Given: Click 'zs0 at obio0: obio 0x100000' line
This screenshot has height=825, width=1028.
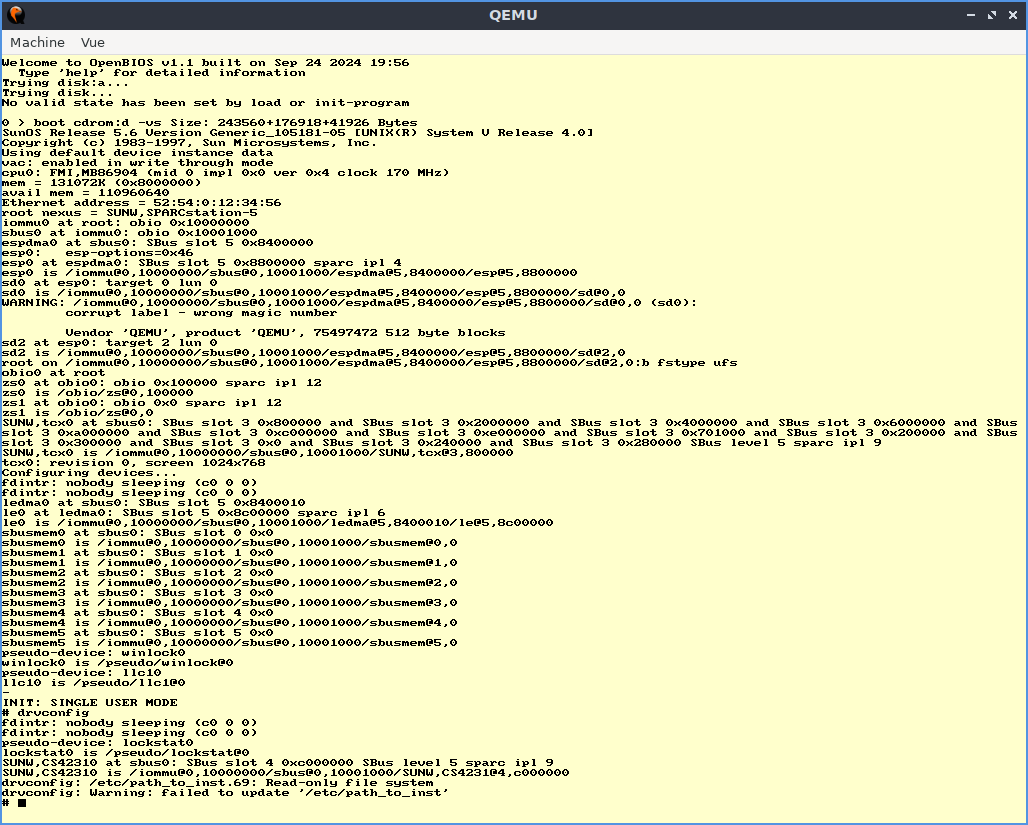Looking at the screenshot, I should tap(162, 383).
